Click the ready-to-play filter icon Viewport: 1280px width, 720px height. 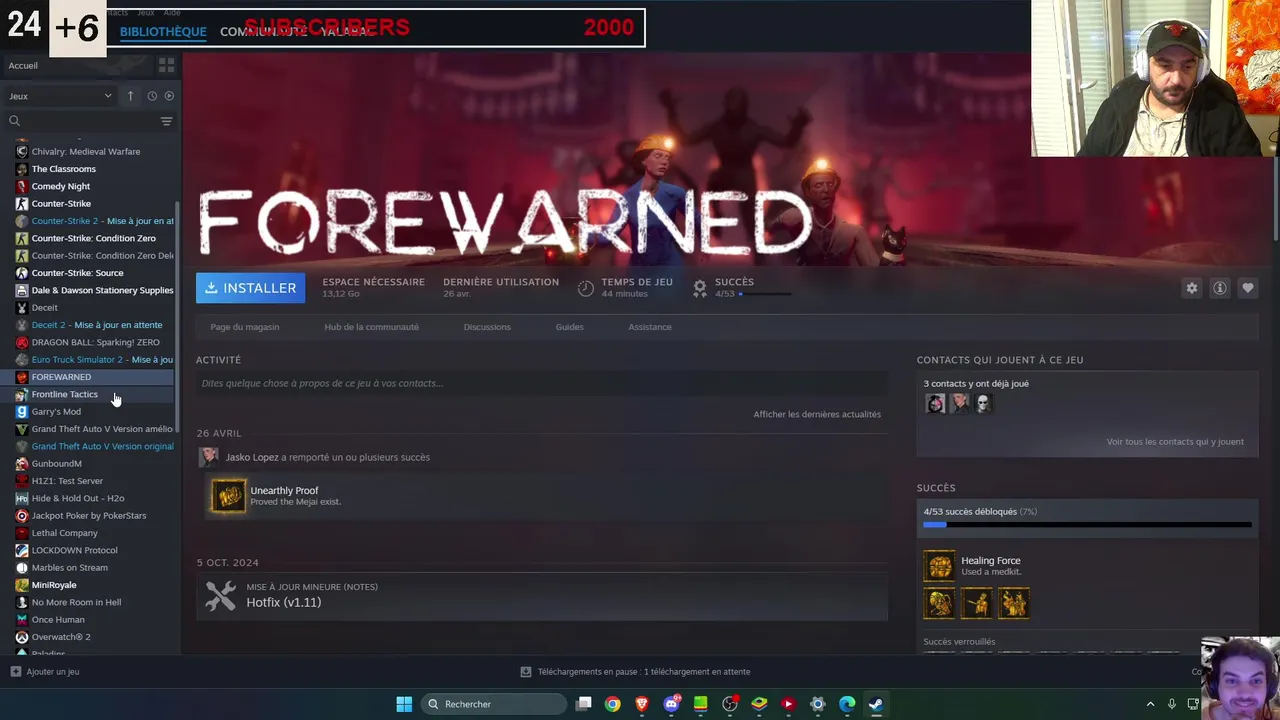pyautogui.click(x=169, y=96)
